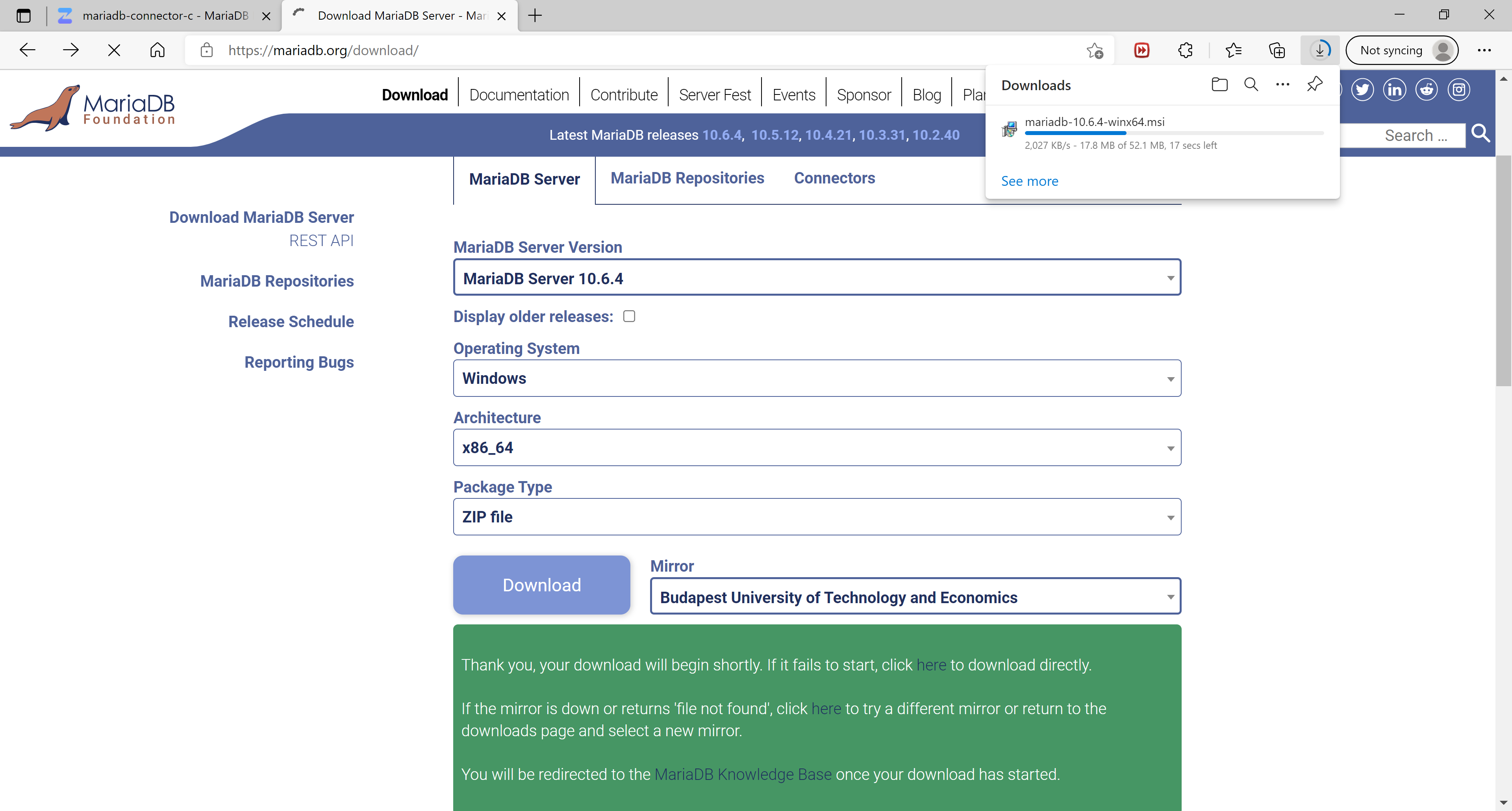Open Favorites star-list icon
The image size is (1512, 811).
coord(1233,50)
